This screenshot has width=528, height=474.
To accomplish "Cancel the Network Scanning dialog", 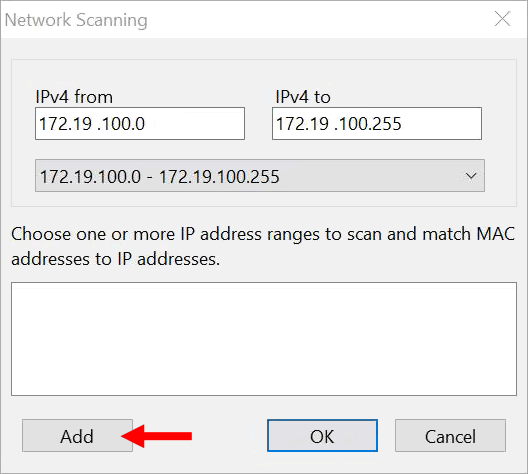I will tap(450, 436).
